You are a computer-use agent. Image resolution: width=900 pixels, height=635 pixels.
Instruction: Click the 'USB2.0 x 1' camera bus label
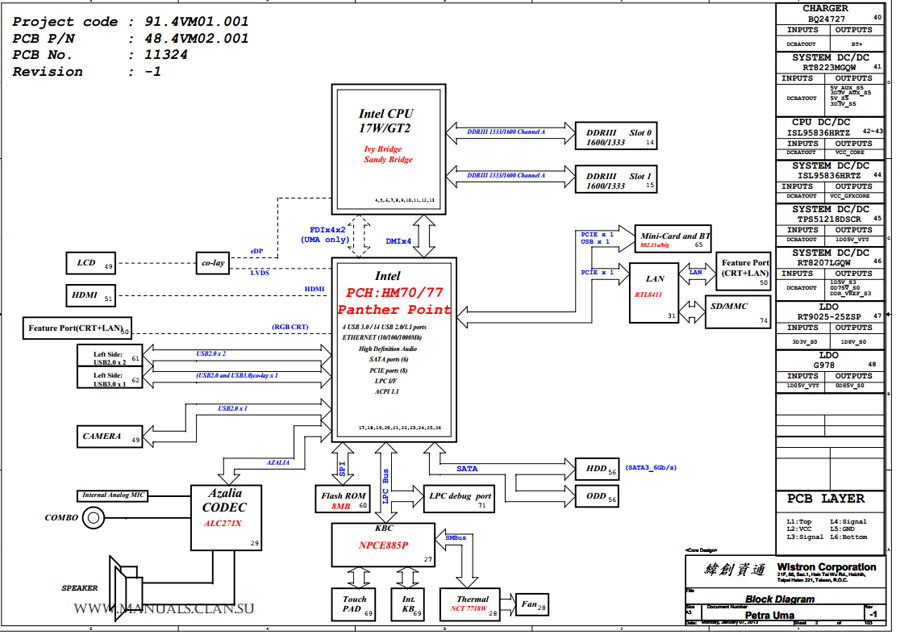(232, 409)
